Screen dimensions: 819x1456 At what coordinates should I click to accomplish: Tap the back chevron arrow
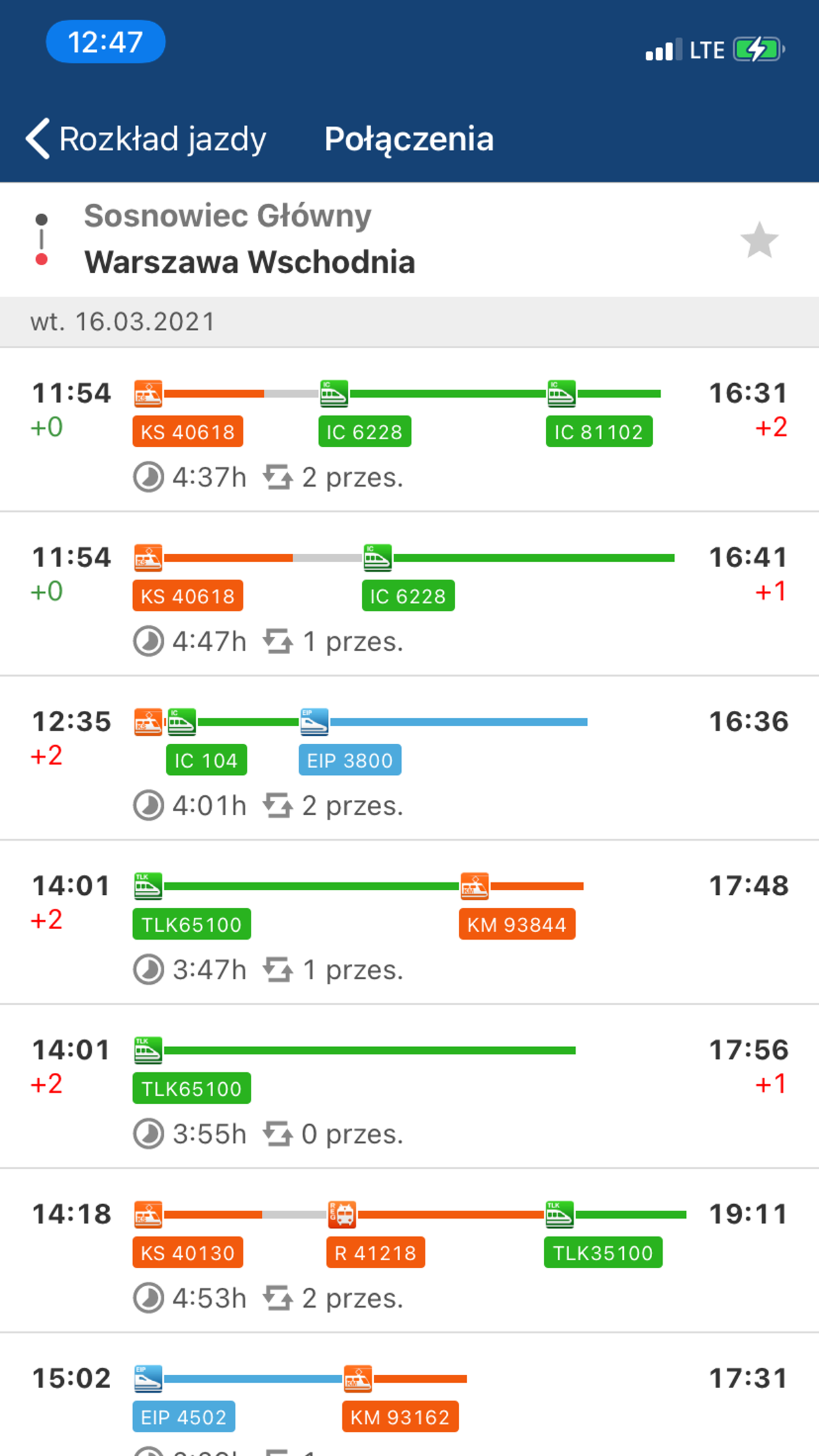[x=38, y=138]
